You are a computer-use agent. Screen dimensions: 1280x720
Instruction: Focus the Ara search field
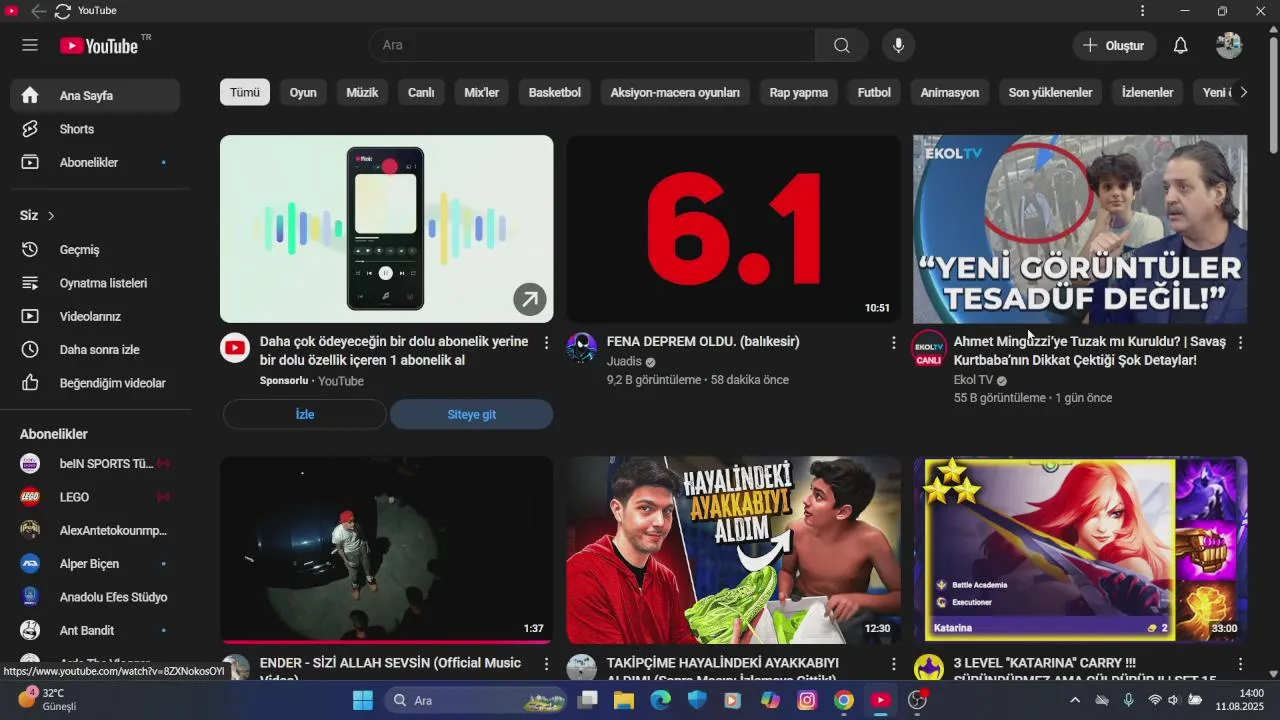coord(592,45)
